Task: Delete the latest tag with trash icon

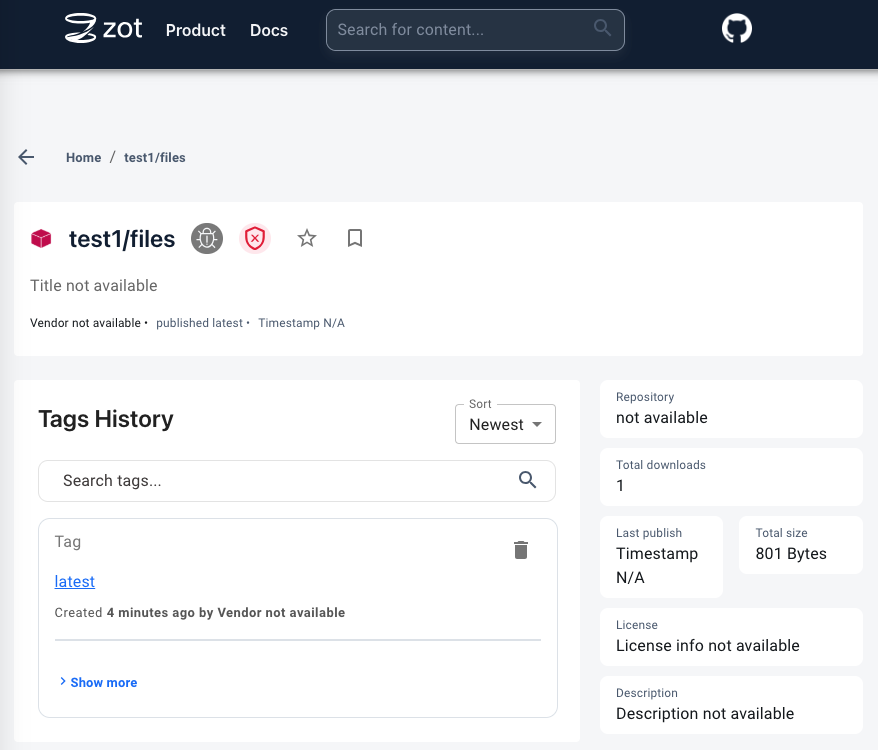Action: pos(521,550)
